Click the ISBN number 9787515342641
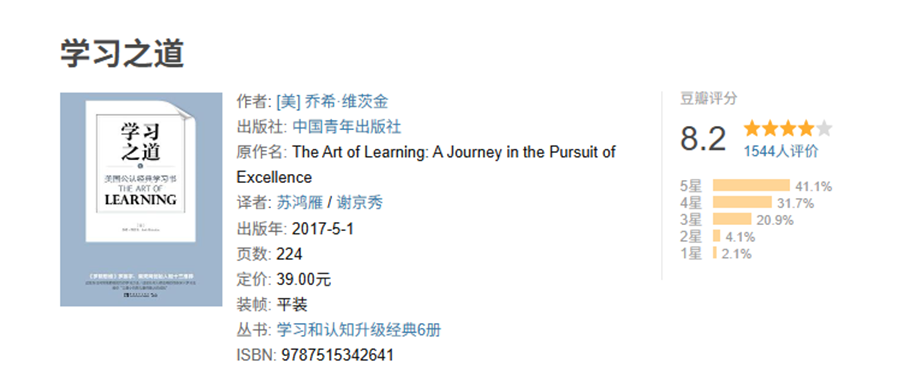This screenshot has width=921, height=381. point(338,355)
